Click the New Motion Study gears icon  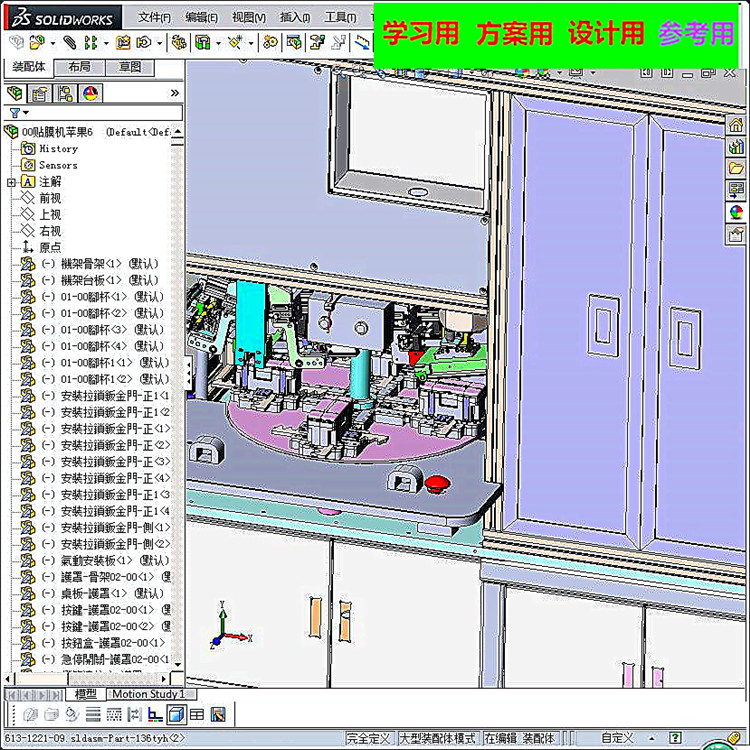click(x=270, y=43)
